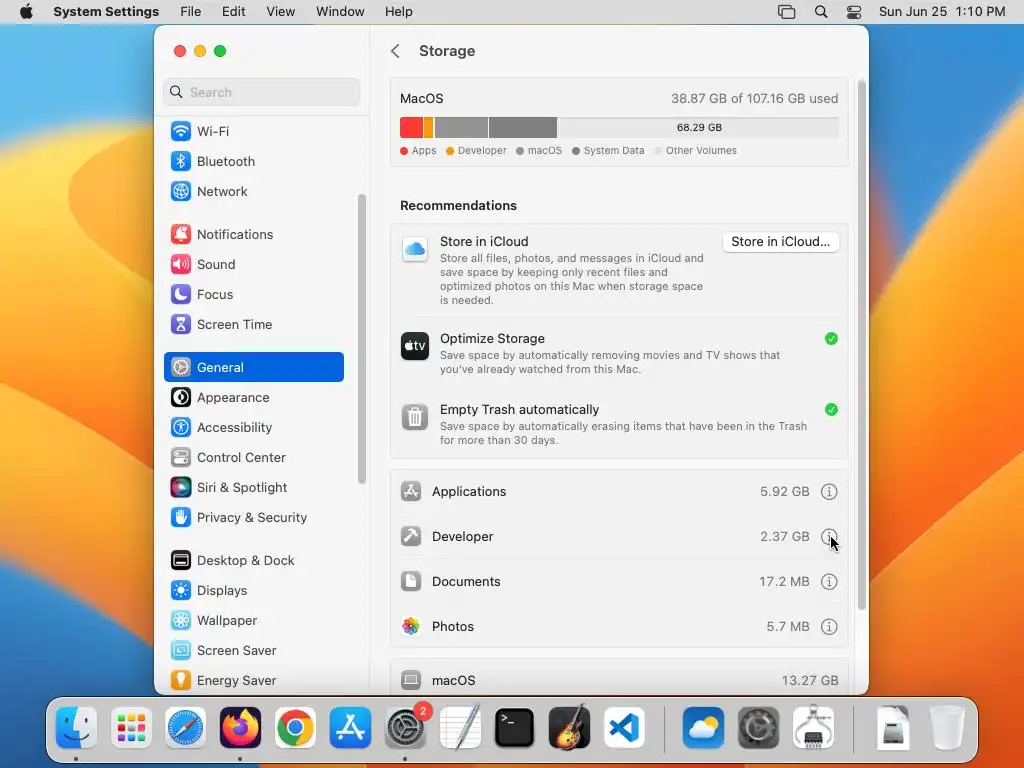
Task: Show info for Documents storage
Action: point(829,582)
